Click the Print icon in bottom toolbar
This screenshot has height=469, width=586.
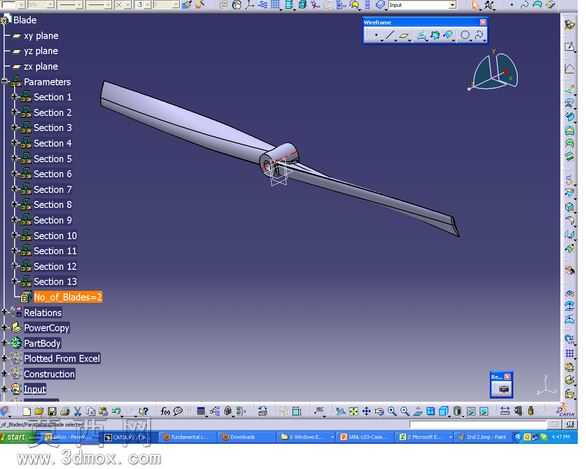click(65, 411)
